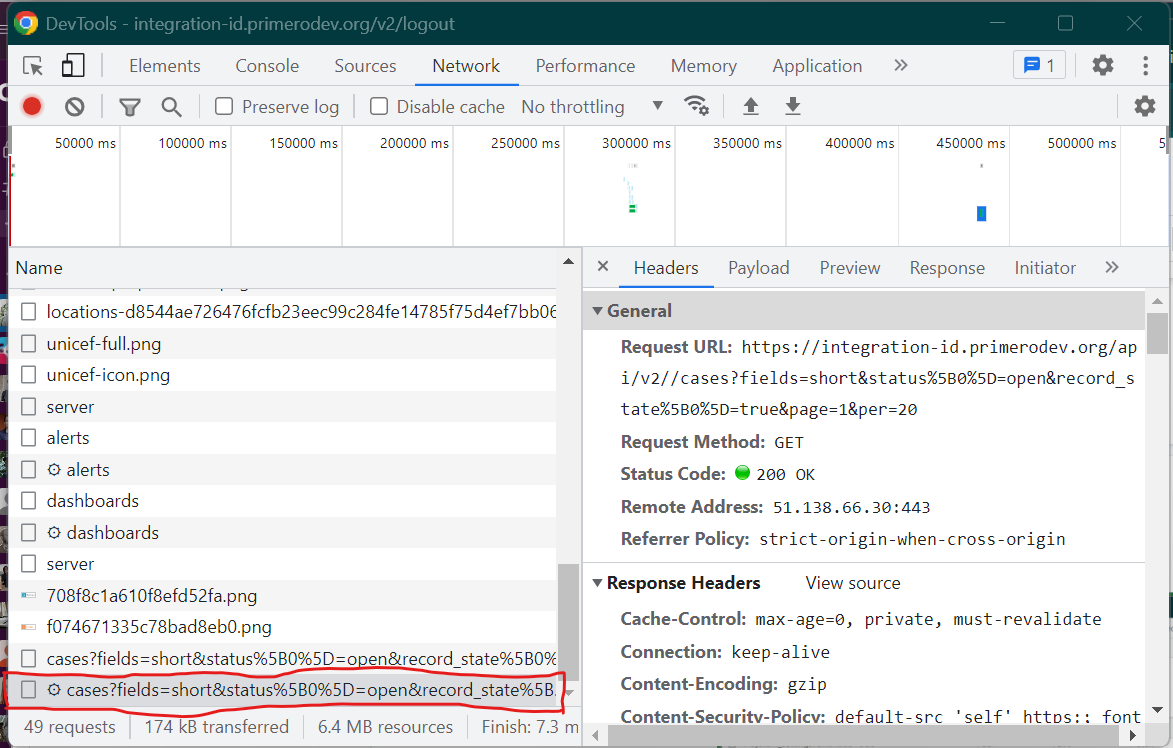Open the Payload detail tab
1173x748 pixels.
click(759, 268)
